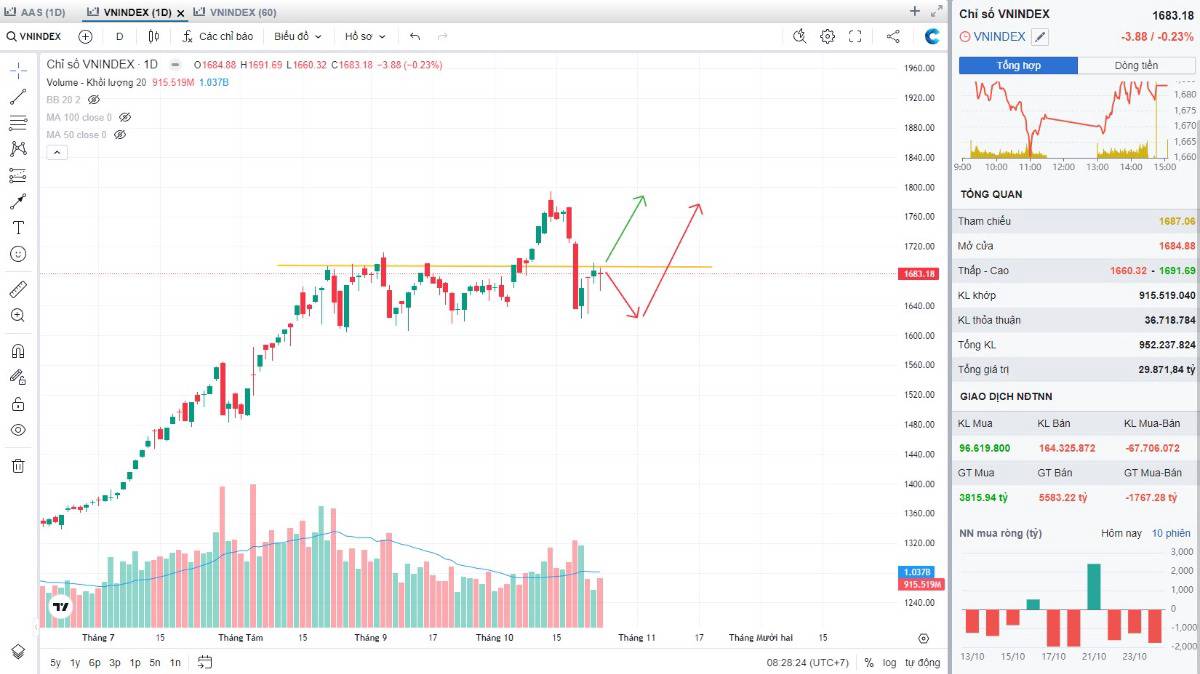Select the brush drawing tool

[18, 201]
